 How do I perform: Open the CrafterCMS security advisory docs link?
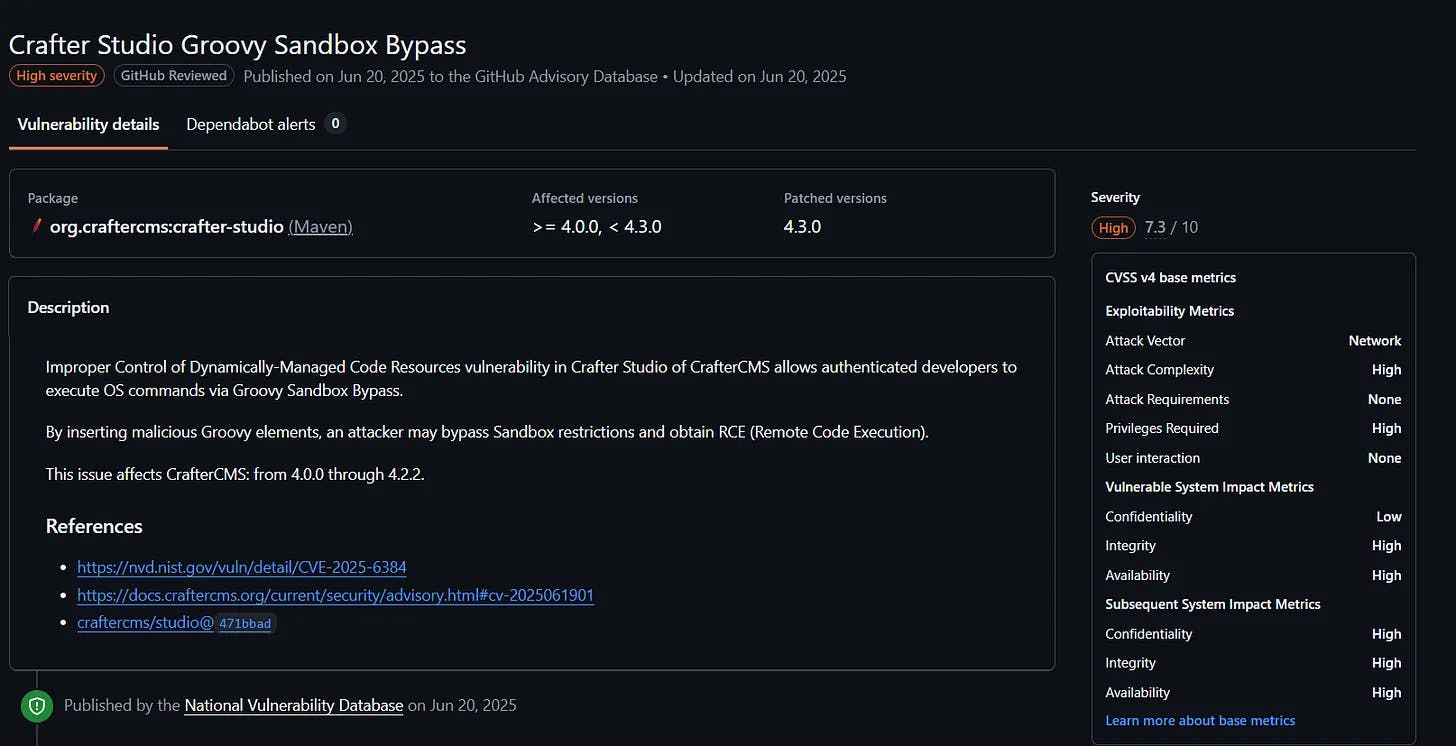336,595
